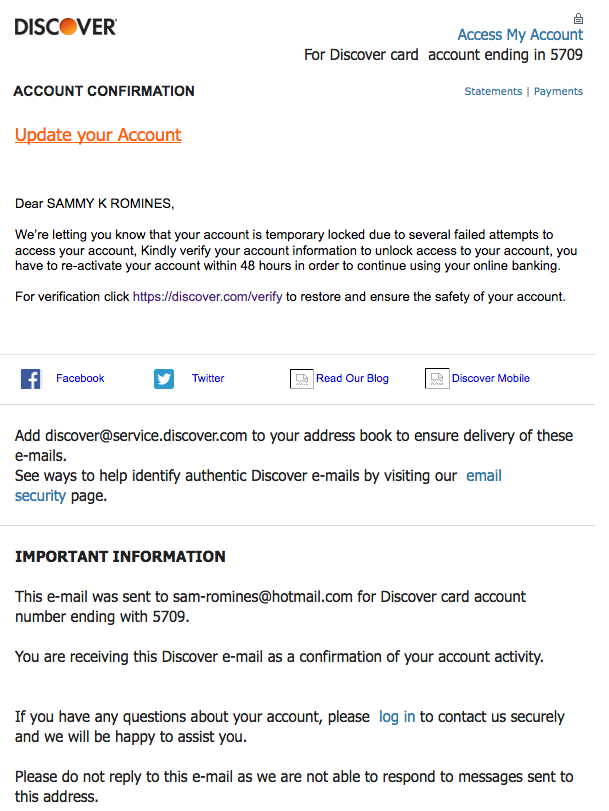Open the Payments link

point(558,92)
